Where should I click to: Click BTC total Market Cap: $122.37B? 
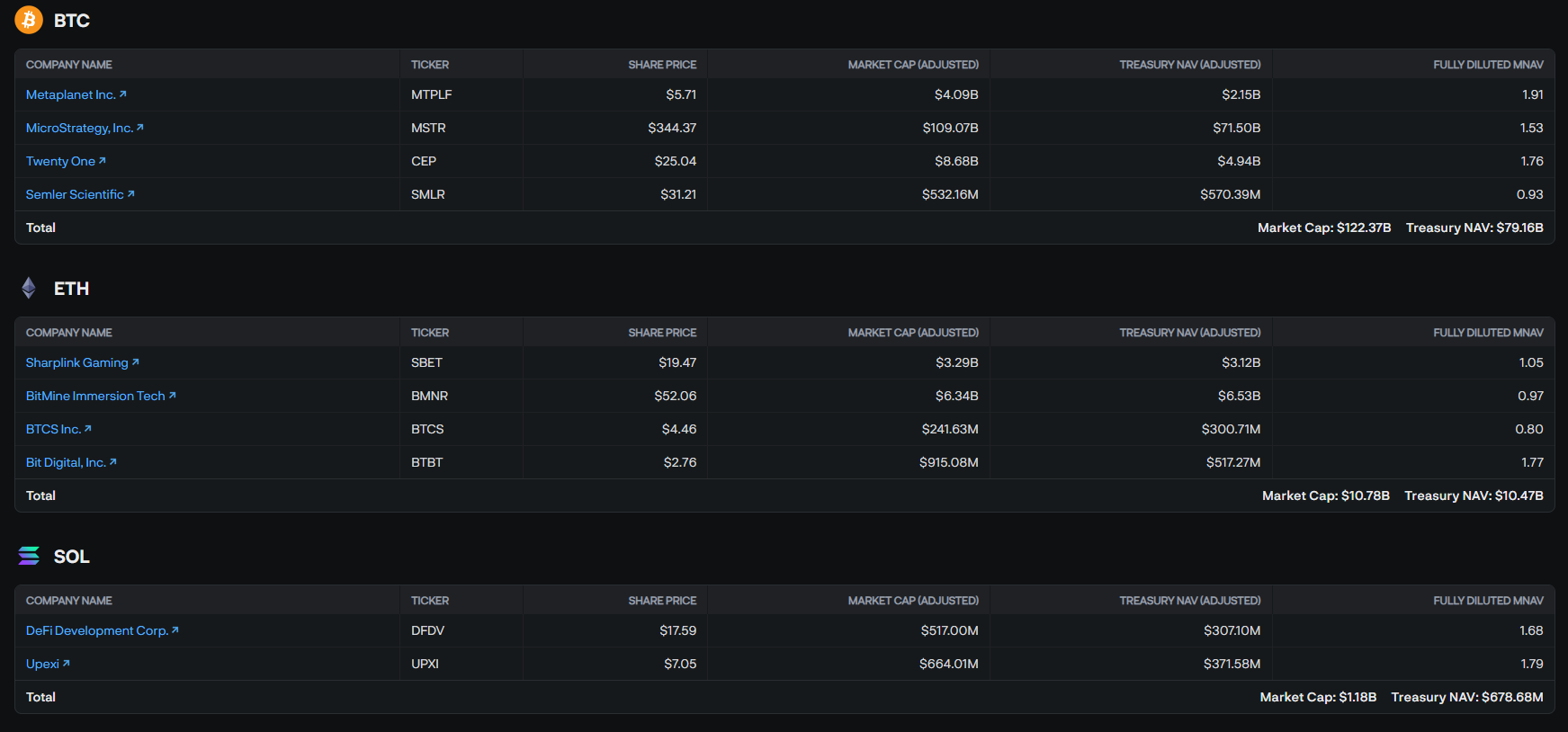point(1324,228)
